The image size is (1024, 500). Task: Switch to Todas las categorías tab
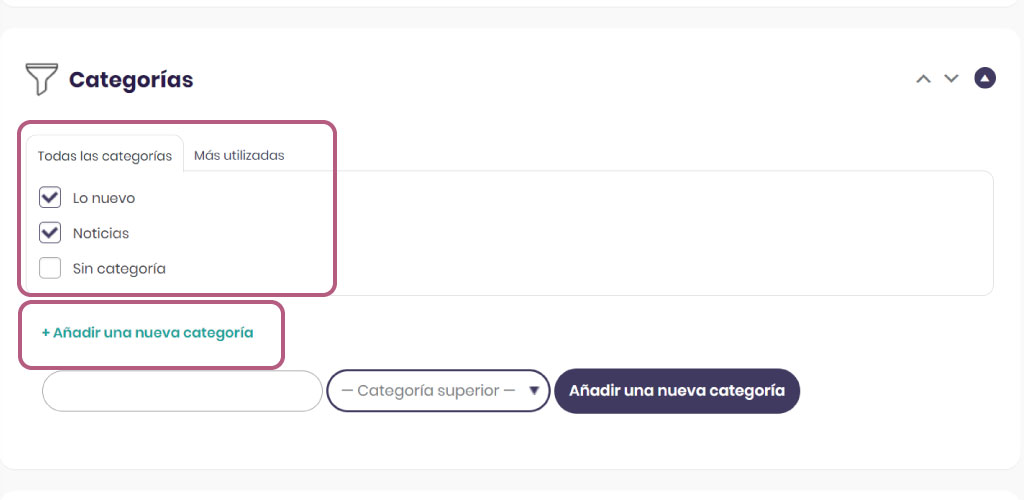tap(104, 157)
